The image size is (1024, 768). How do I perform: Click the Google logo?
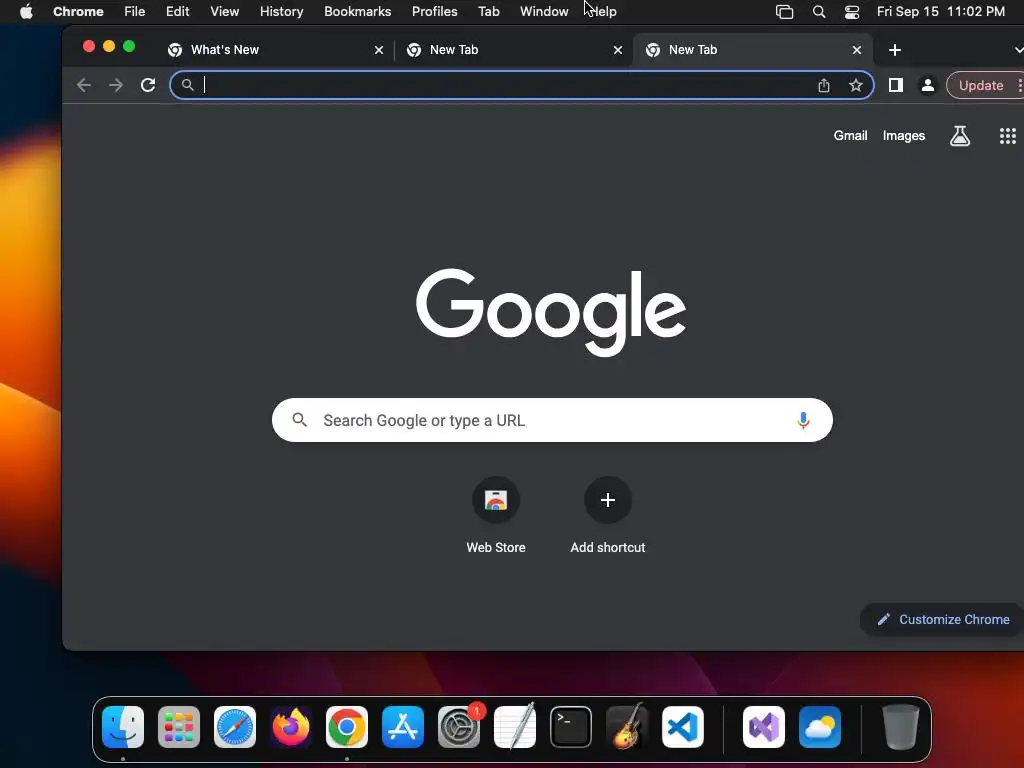[551, 312]
